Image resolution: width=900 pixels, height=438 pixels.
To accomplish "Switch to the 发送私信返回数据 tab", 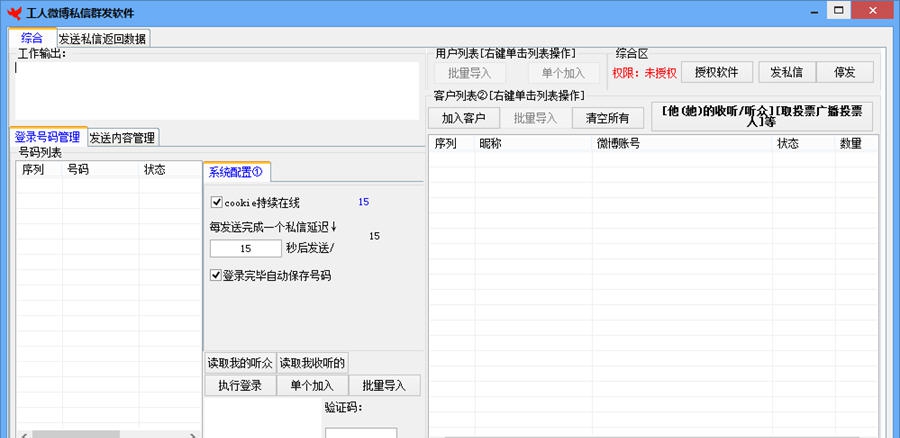I will [x=102, y=38].
